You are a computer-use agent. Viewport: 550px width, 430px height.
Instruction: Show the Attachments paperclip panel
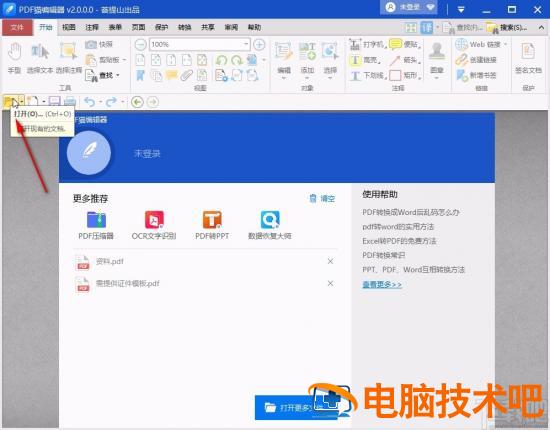[x=187, y=75]
